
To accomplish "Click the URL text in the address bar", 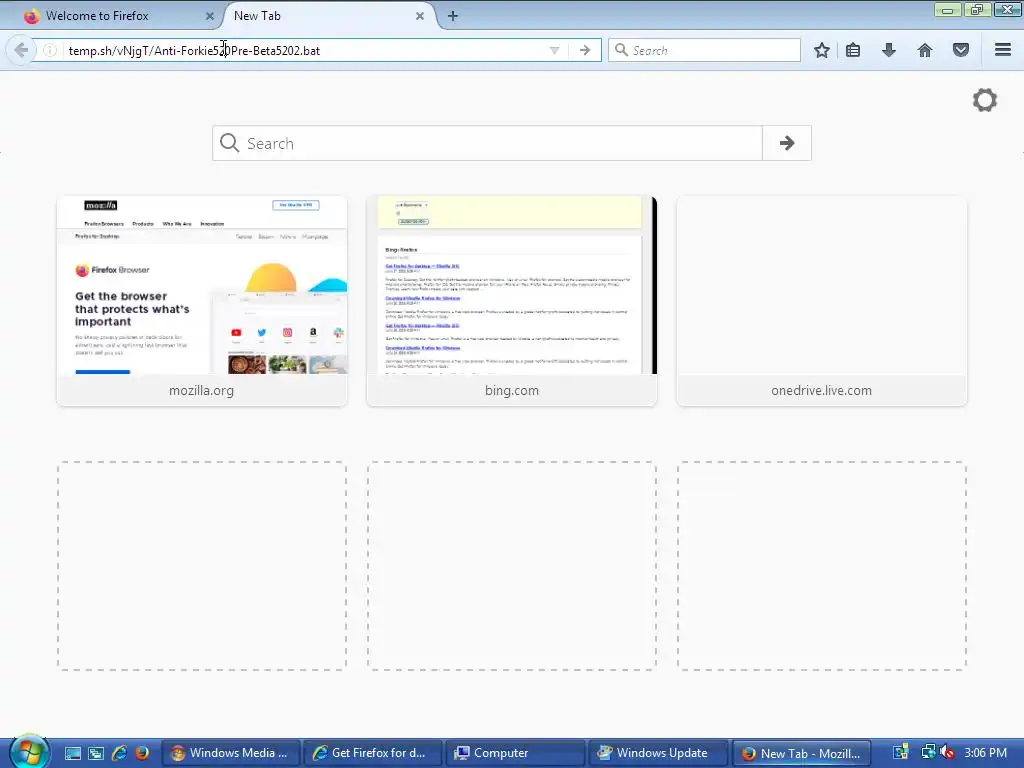I will pos(194,51).
